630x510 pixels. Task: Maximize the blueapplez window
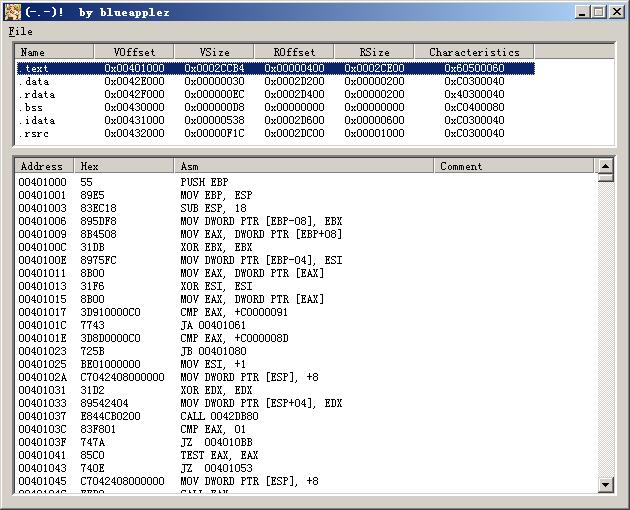pyautogui.click(x=599, y=12)
